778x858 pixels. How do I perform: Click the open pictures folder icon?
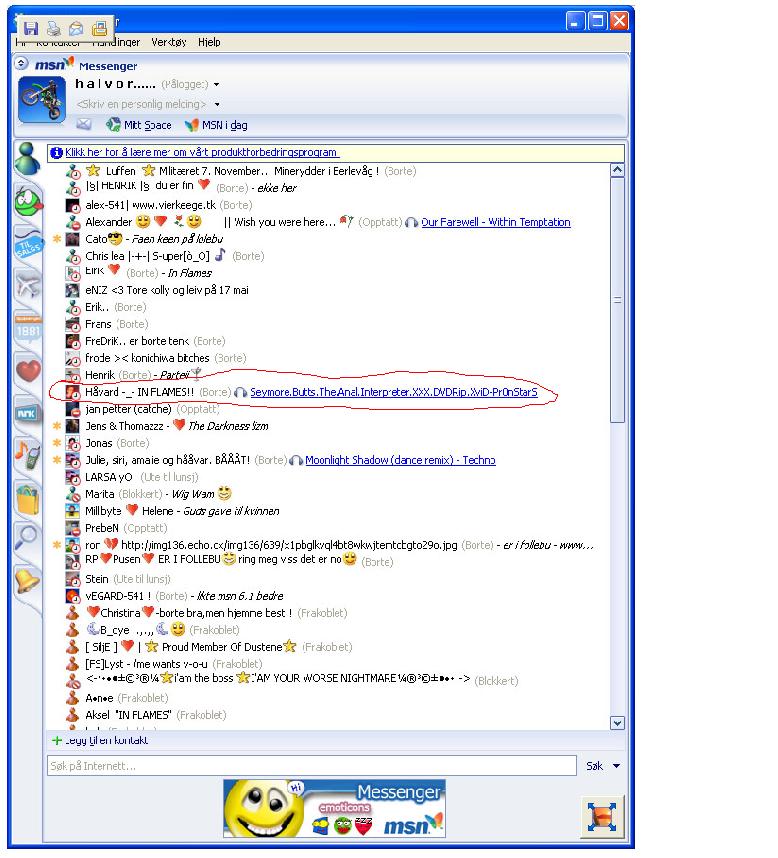[x=100, y=28]
